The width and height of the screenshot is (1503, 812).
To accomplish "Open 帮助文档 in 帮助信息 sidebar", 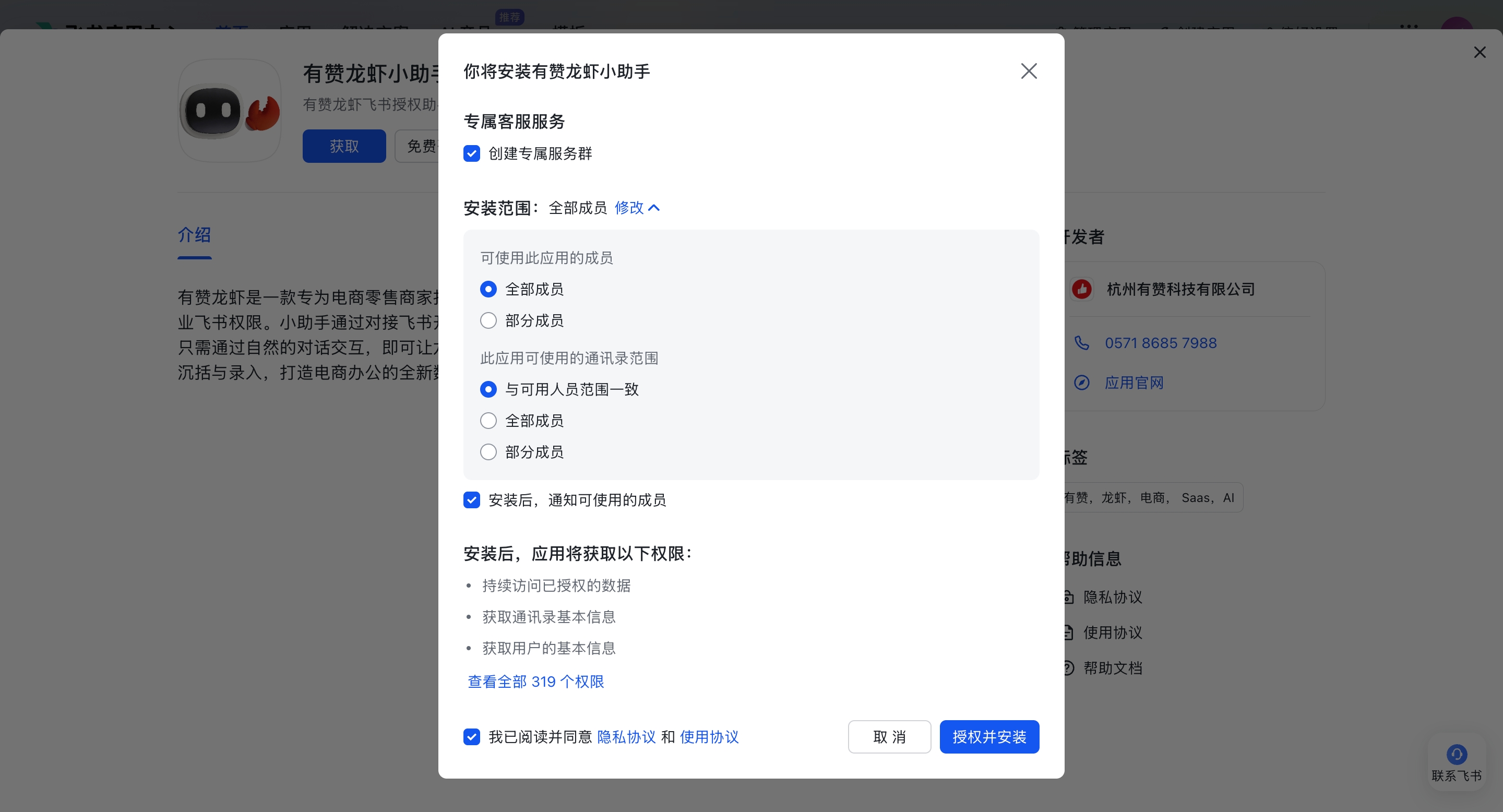I will (x=1113, y=668).
